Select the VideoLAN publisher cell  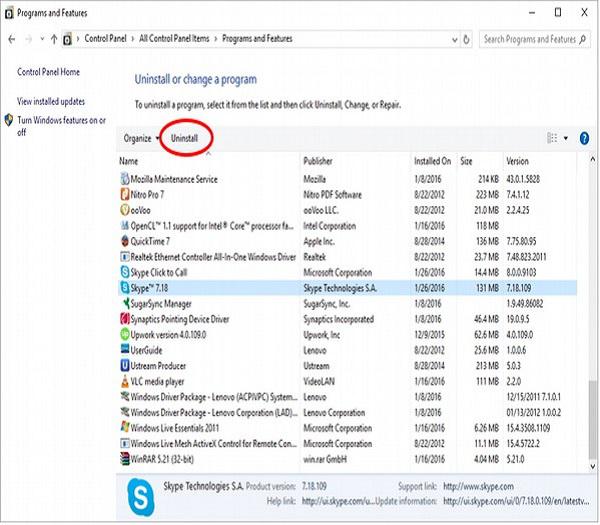(x=319, y=382)
